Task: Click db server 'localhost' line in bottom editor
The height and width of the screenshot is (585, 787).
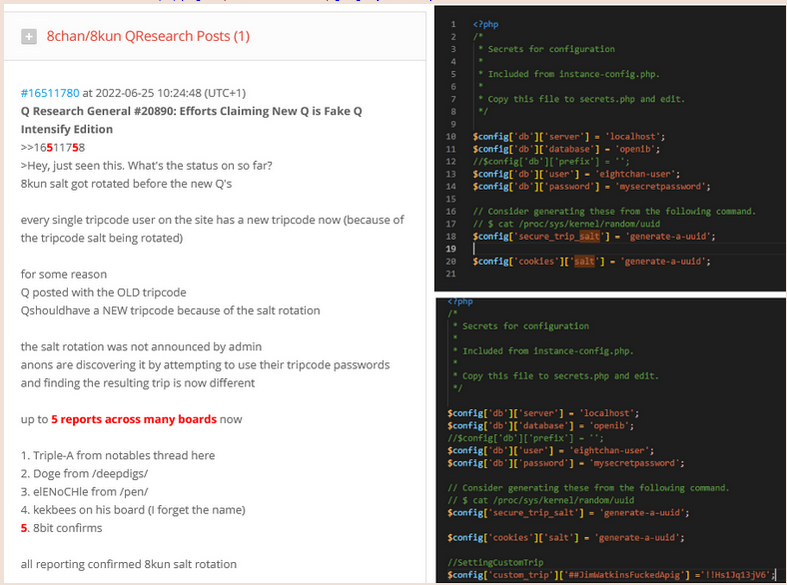Action: click(x=543, y=413)
